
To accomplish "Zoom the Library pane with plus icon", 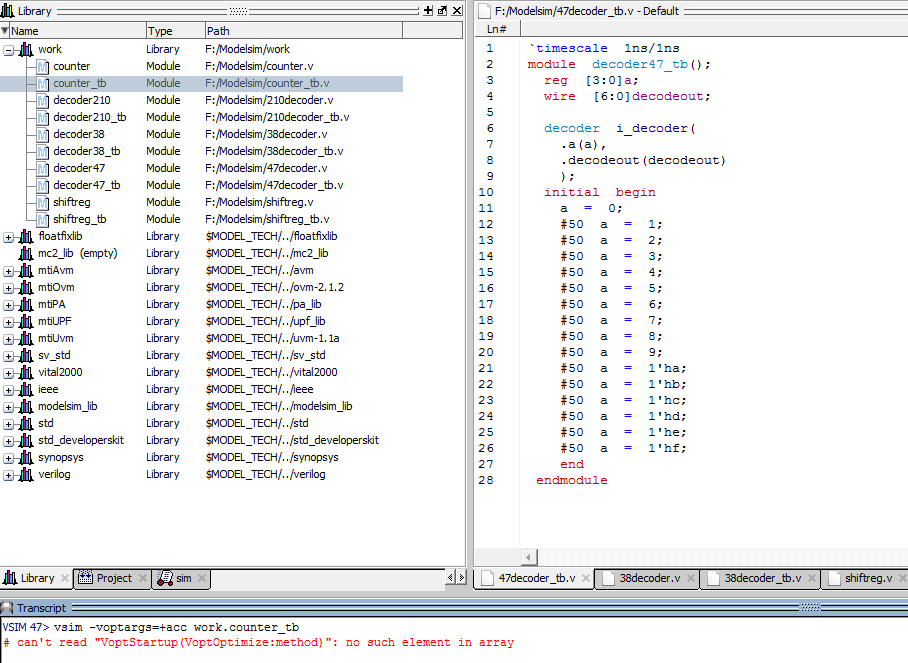I will (428, 10).
